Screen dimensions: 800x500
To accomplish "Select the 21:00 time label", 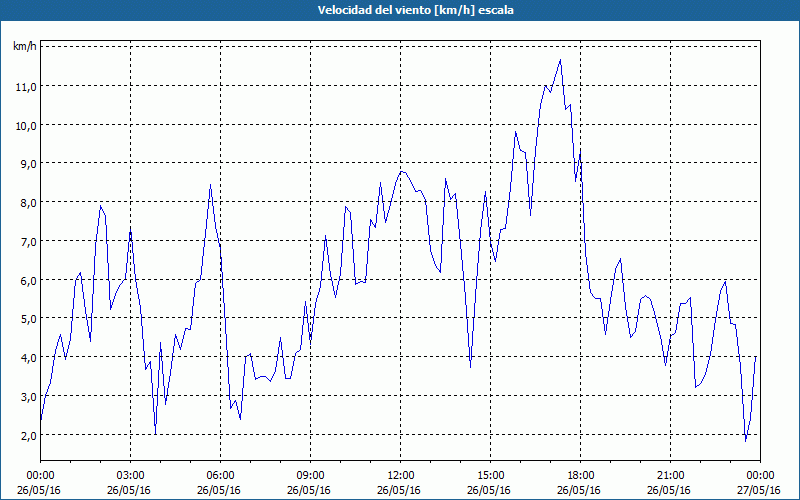I will tap(670, 476).
